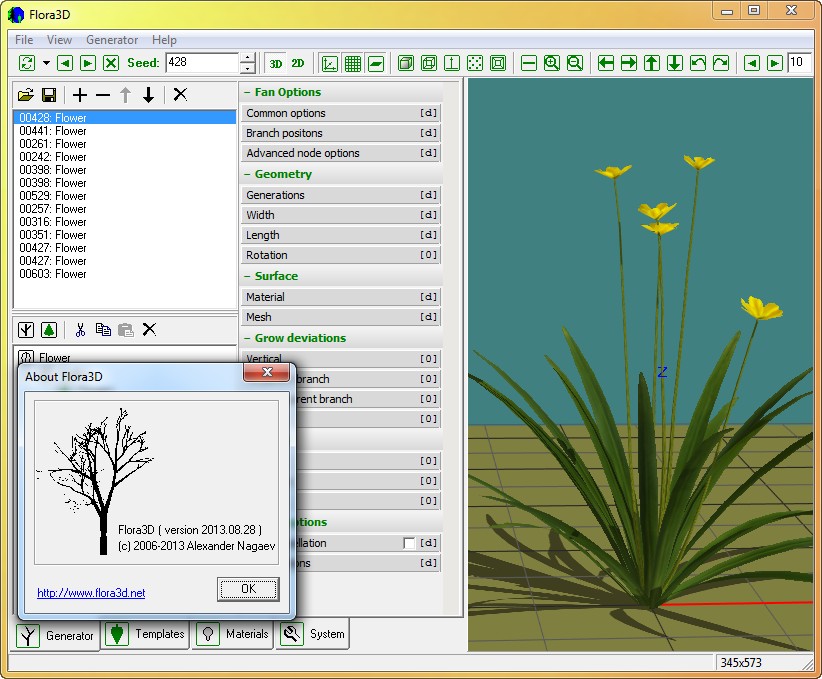Toggle the ground grid icon

point(353,63)
